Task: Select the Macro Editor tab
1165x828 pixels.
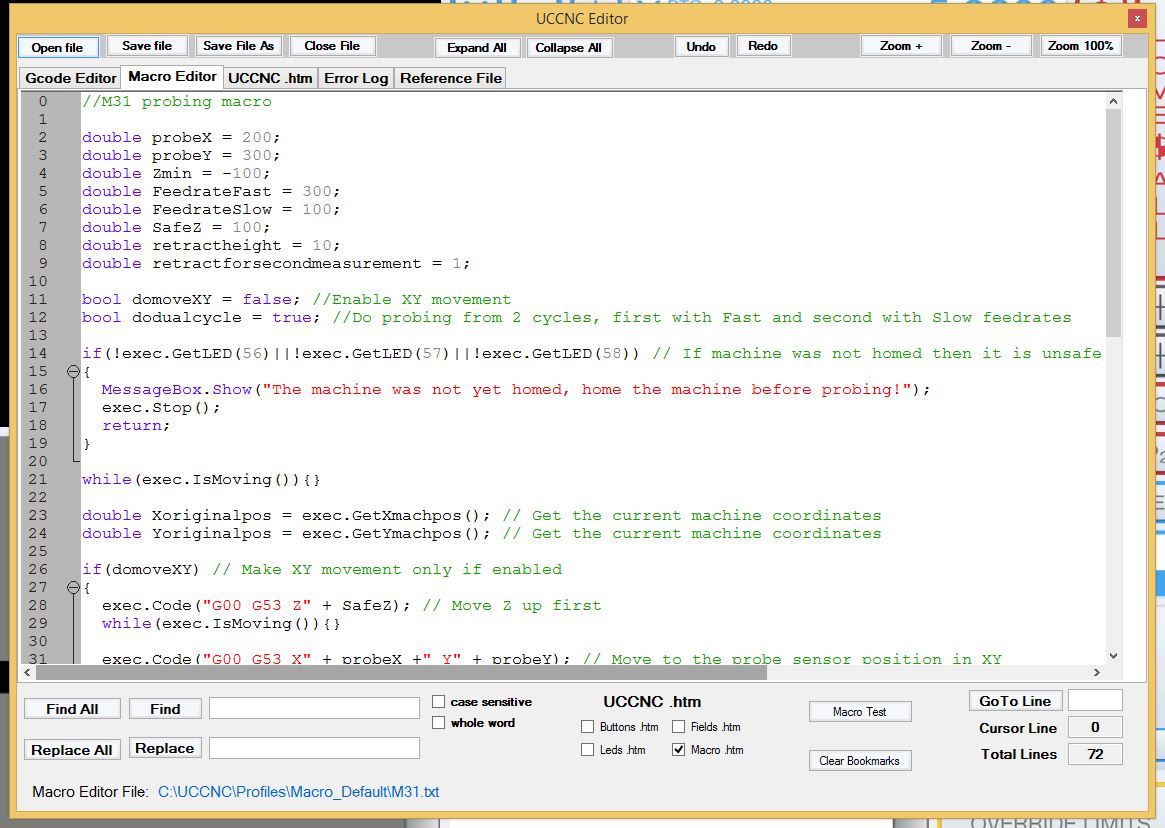Action: (x=172, y=77)
